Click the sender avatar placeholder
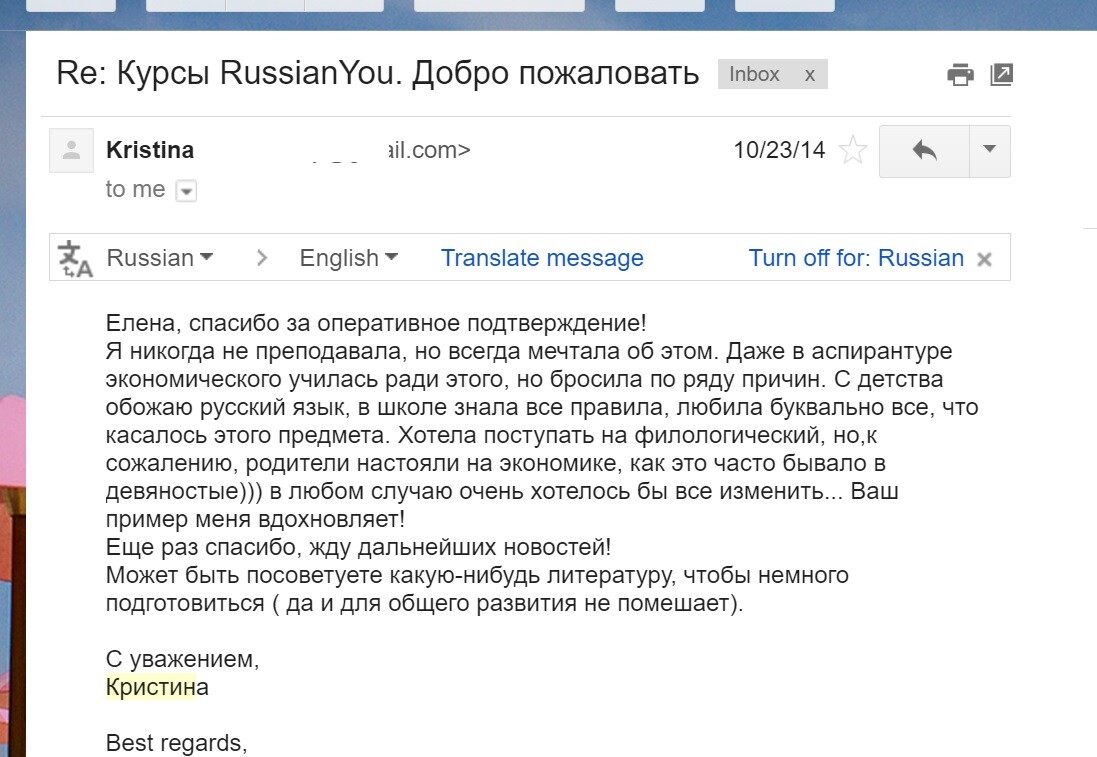 click(71, 150)
